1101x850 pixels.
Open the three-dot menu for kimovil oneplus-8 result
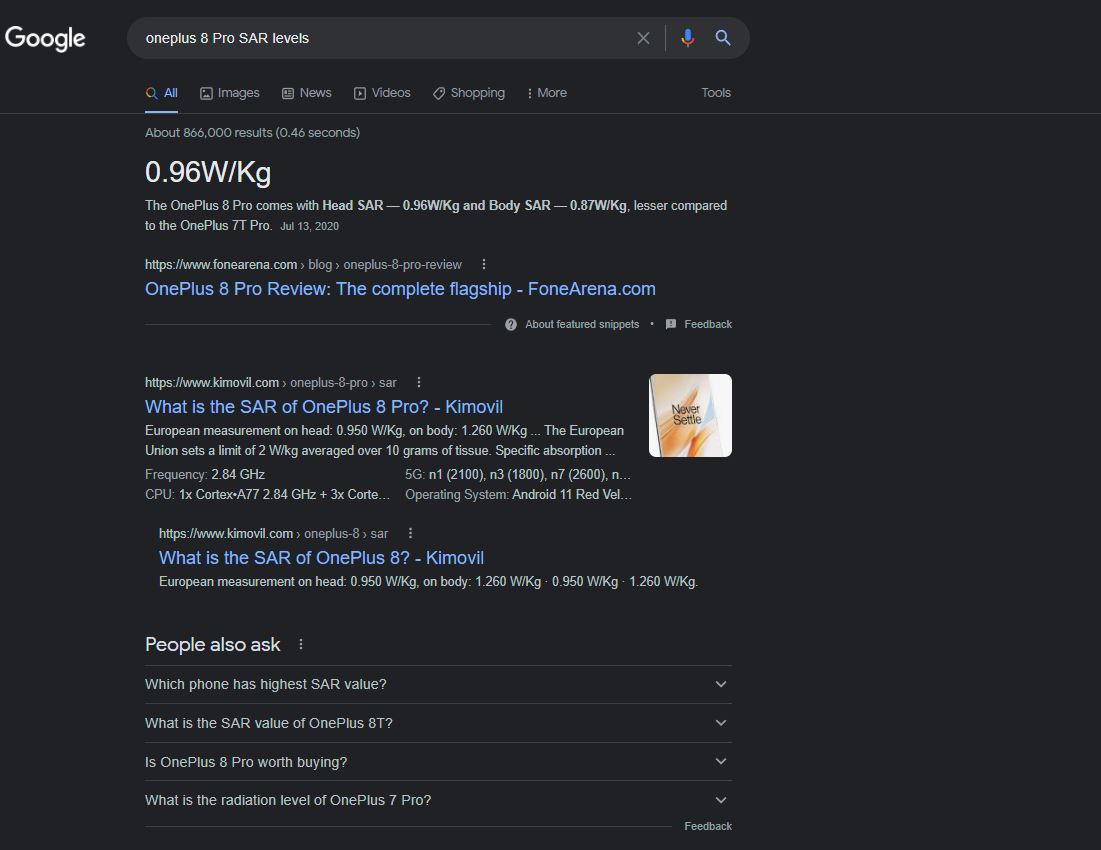411,533
